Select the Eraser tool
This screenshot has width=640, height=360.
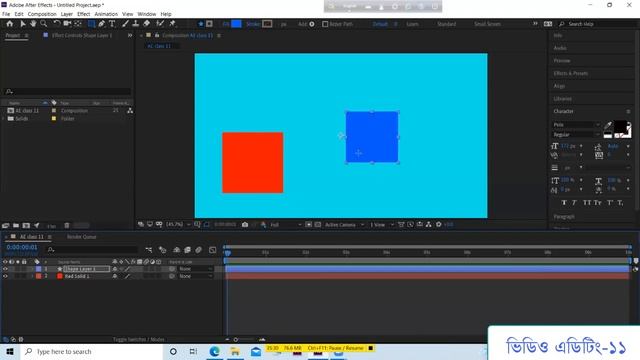click(x=146, y=24)
